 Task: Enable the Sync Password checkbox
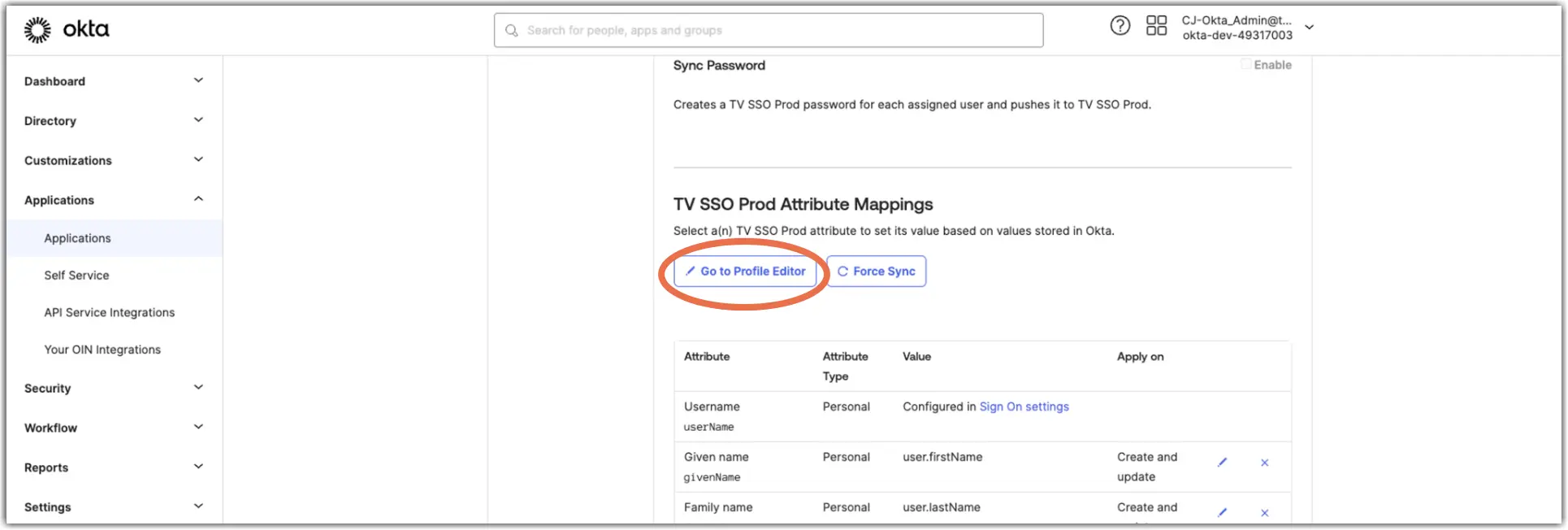coord(1245,64)
